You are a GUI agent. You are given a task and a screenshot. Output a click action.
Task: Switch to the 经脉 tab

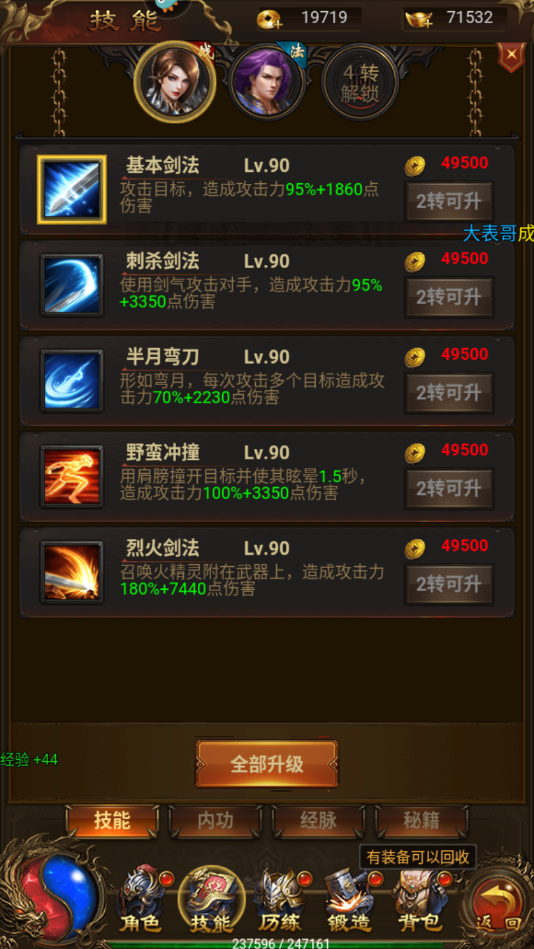pyautogui.click(x=318, y=821)
